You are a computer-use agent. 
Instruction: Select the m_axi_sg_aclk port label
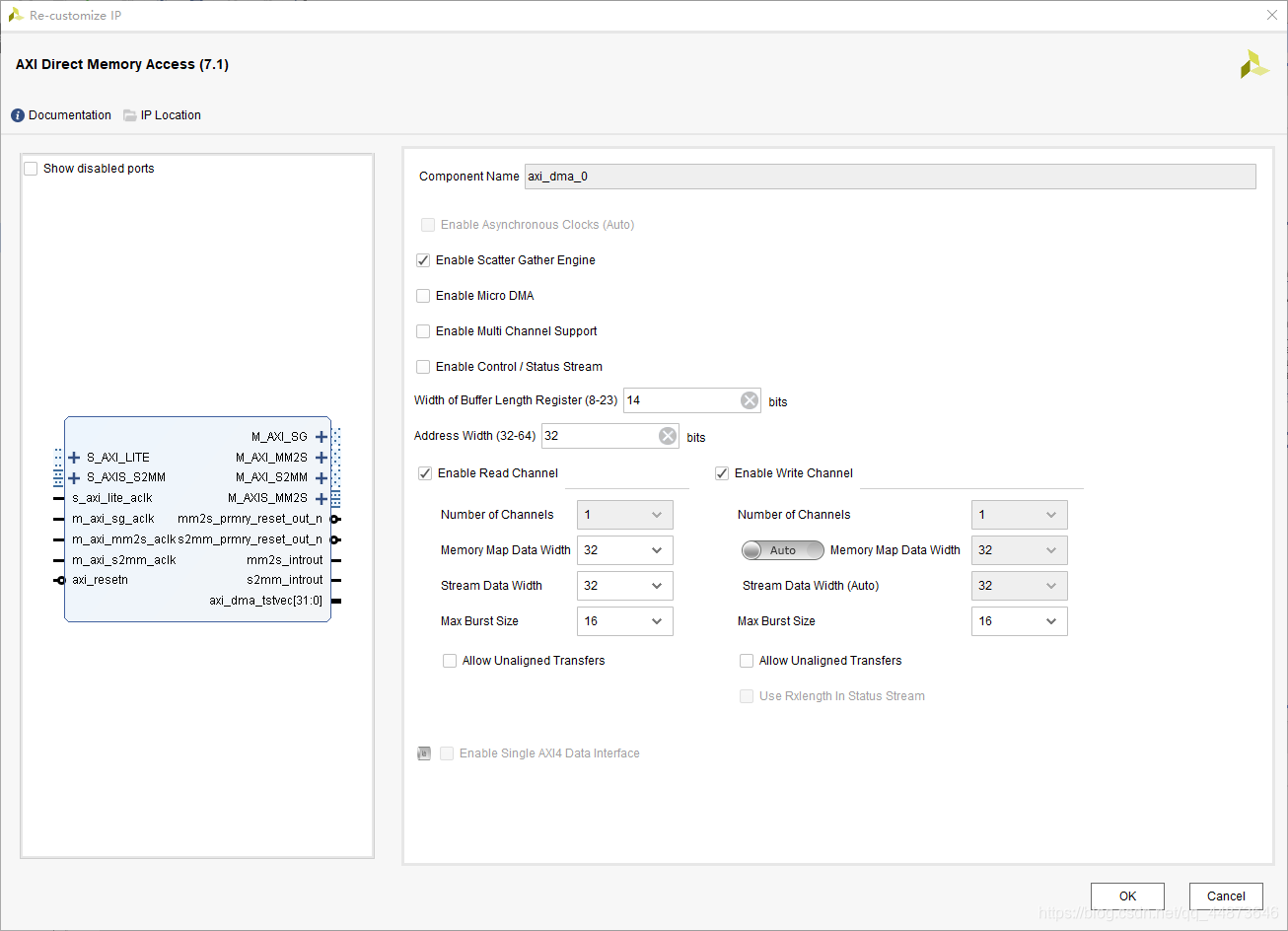pos(113,519)
